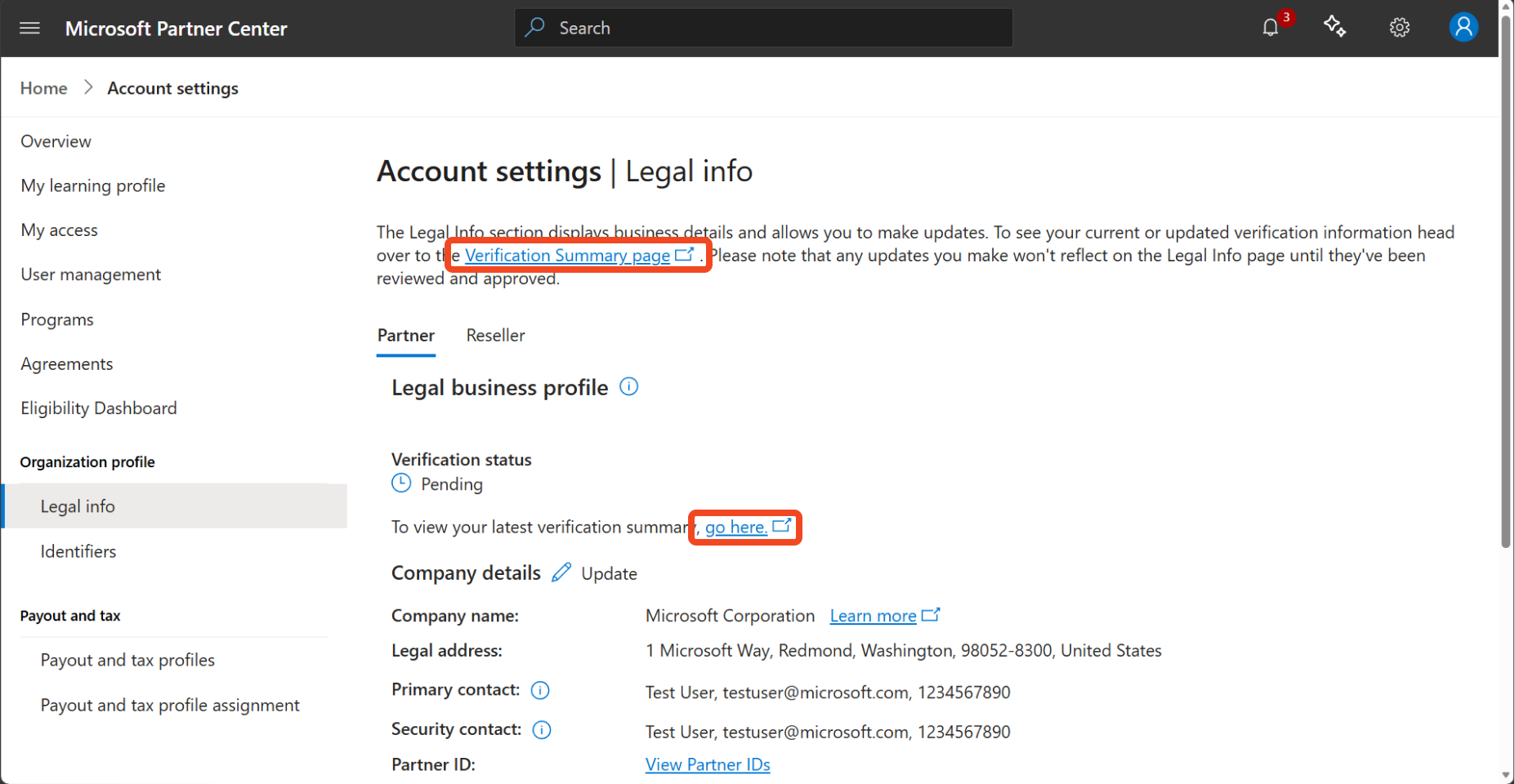Image resolution: width=1515 pixels, height=784 pixels.
Task: Open Payout and tax profiles
Action: pyautogui.click(x=127, y=660)
